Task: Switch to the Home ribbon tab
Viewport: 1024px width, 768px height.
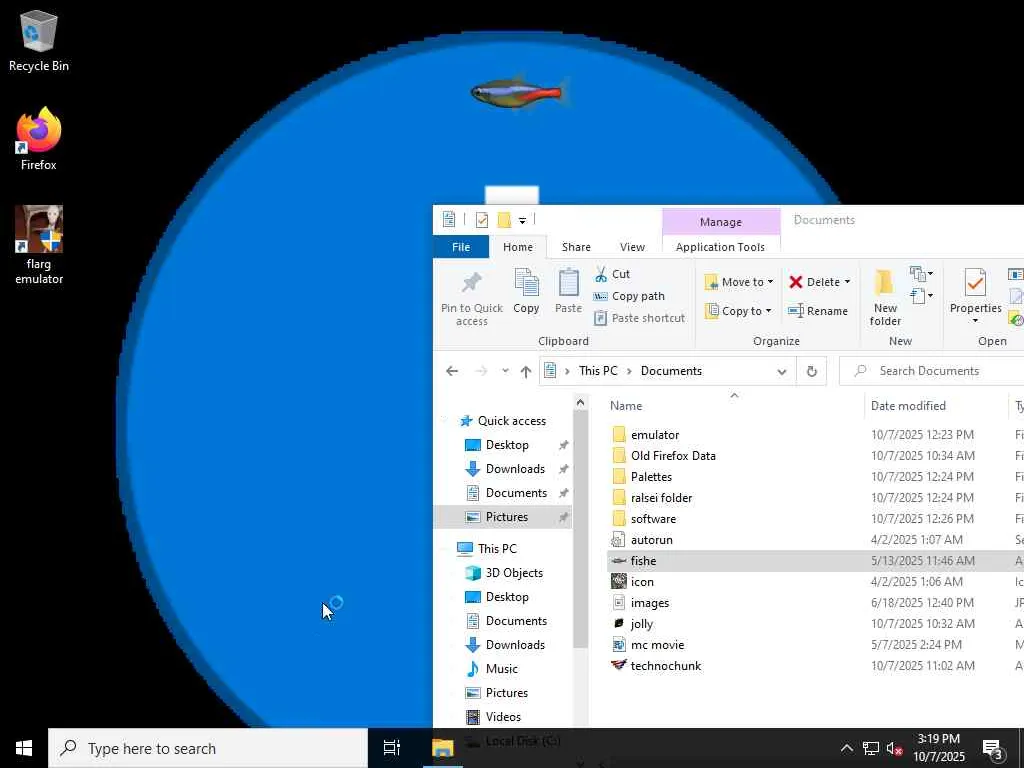Action: click(518, 247)
